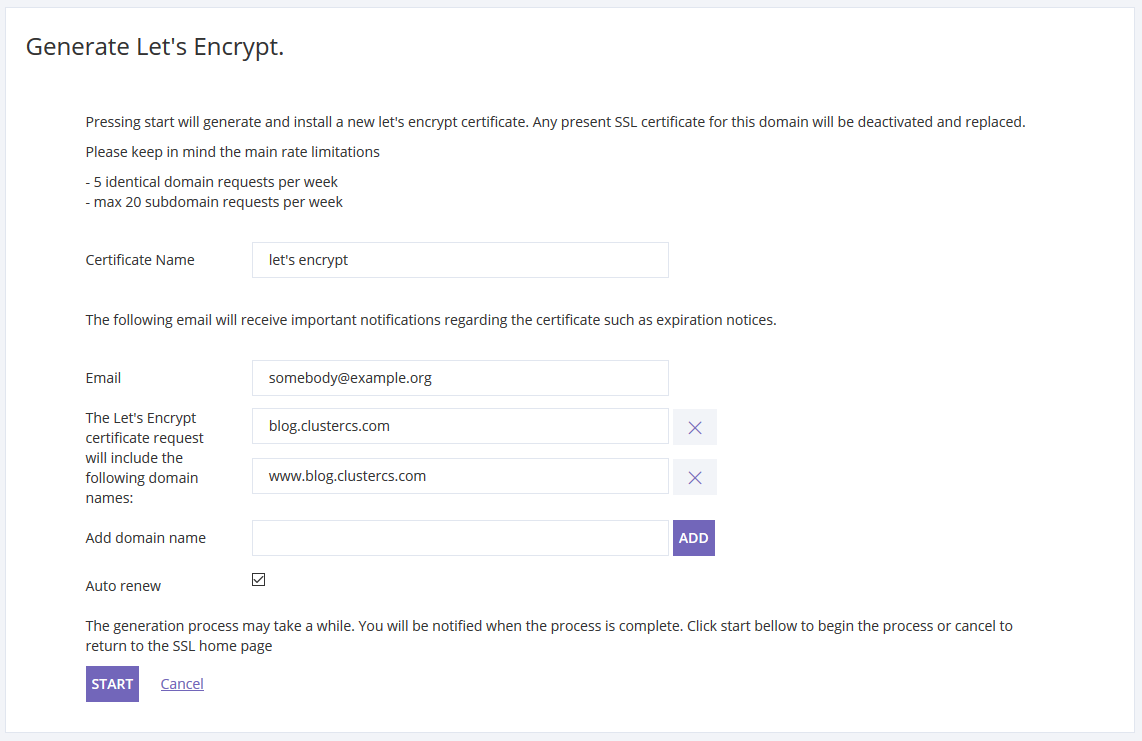The image size is (1142, 741).
Task: Click the 5 identical domain requests line
Action: tap(212, 182)
